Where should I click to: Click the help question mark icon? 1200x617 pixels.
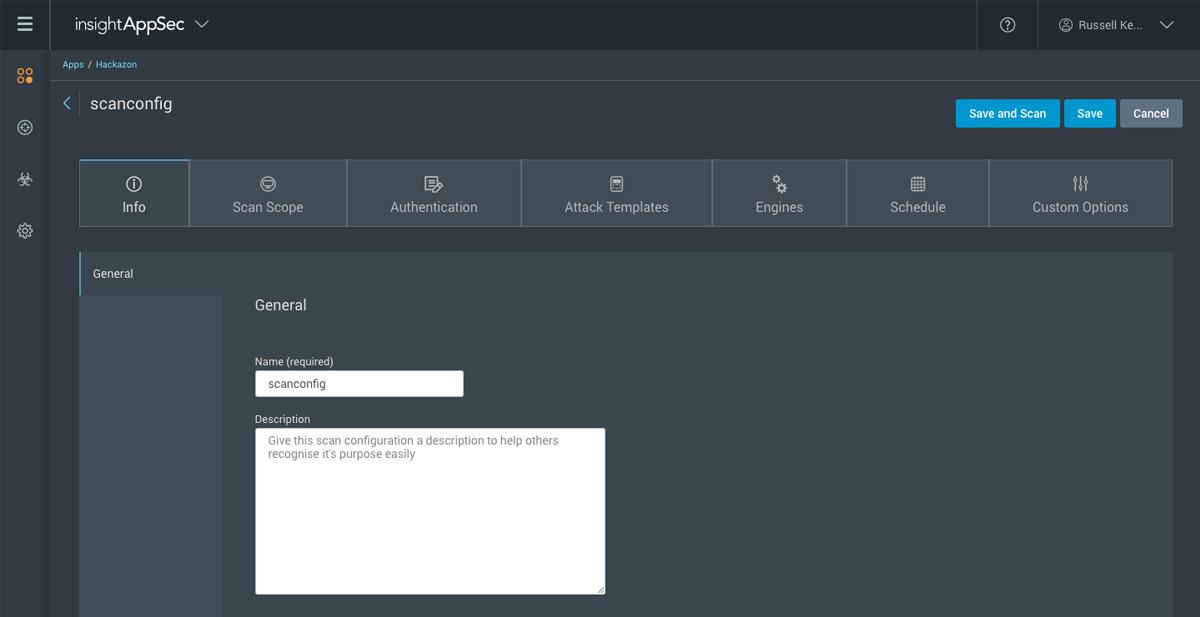click(1008, 25)
